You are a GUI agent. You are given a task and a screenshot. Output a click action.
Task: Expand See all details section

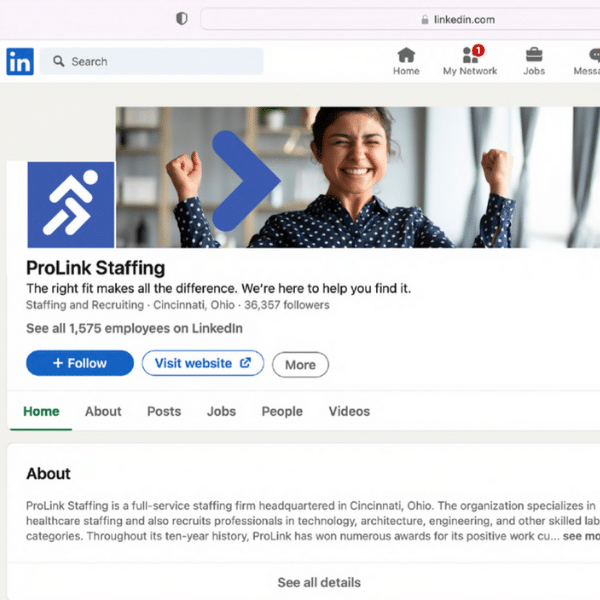pos(319,582)
